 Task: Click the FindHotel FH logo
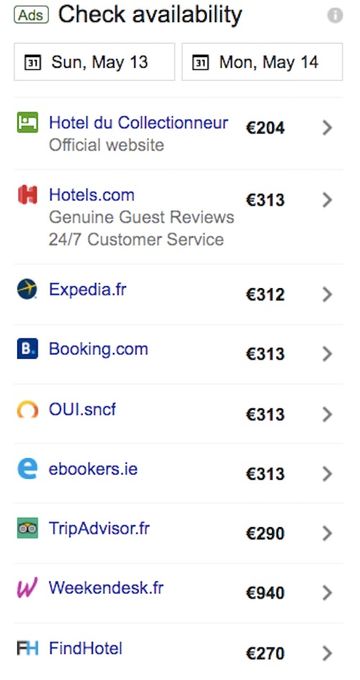point(27,649)
